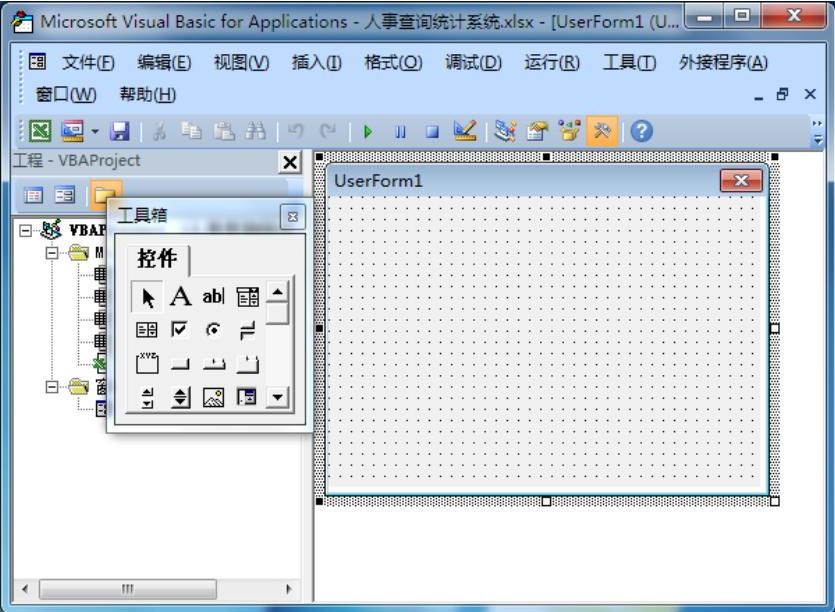Click toolbox scroll up arrow

click(x=277, y=292)
